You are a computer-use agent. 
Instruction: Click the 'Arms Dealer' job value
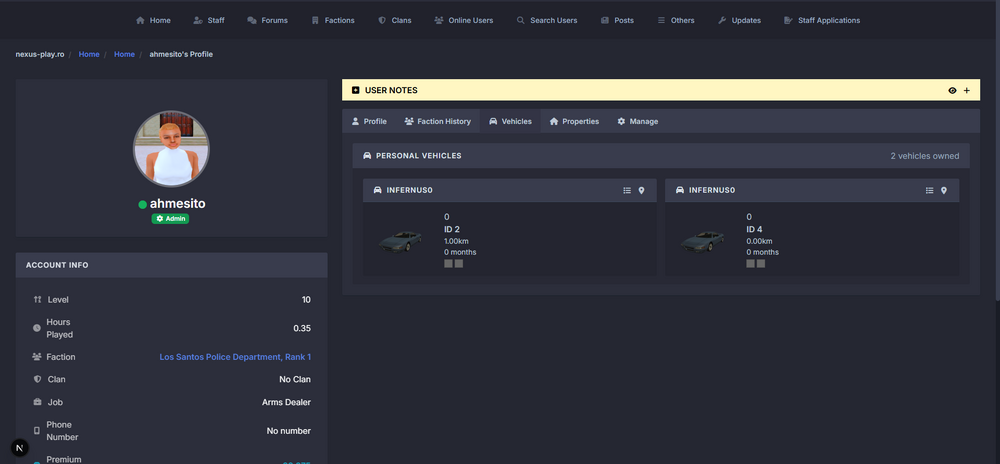[286, 402]
